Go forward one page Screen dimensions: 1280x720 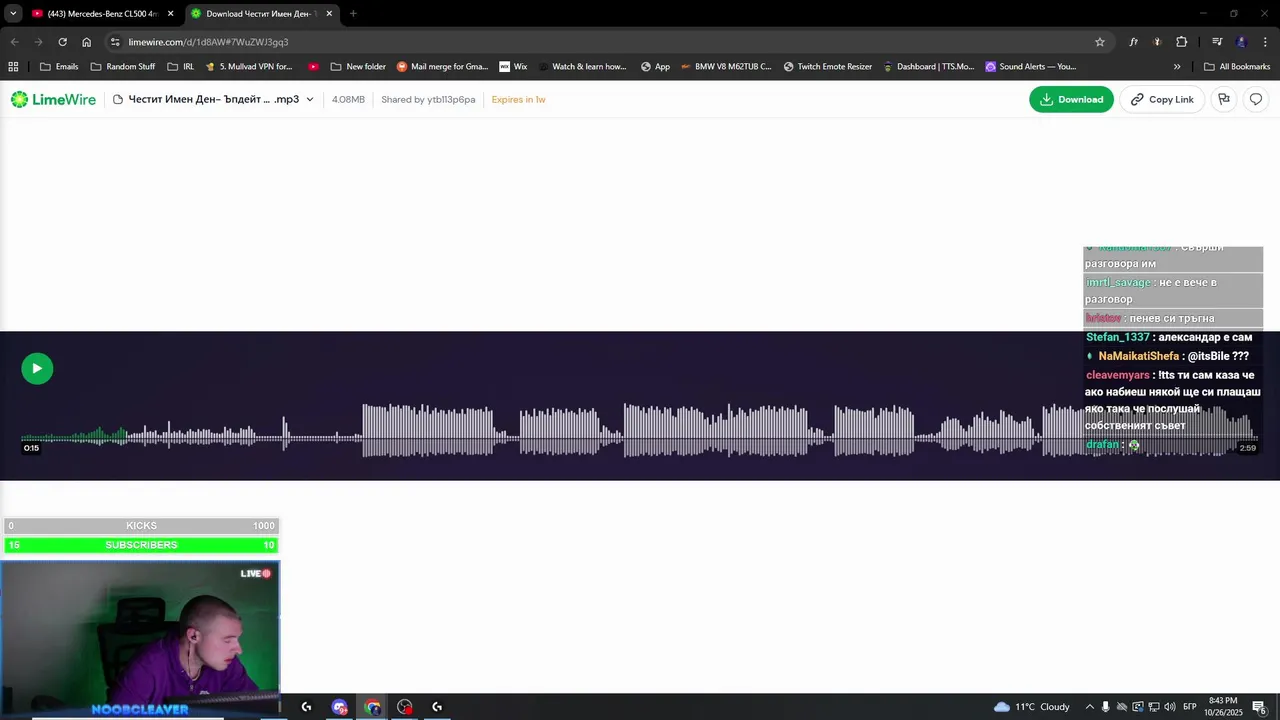38,42
